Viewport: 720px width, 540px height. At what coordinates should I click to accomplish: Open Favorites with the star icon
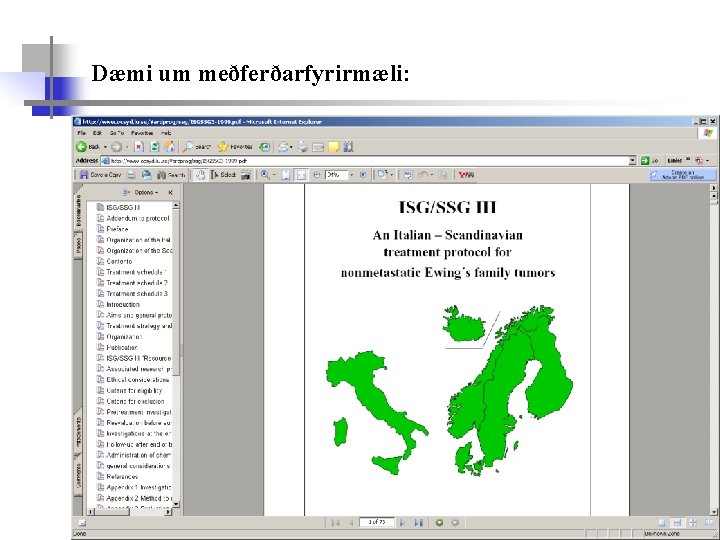click(235, 147)
